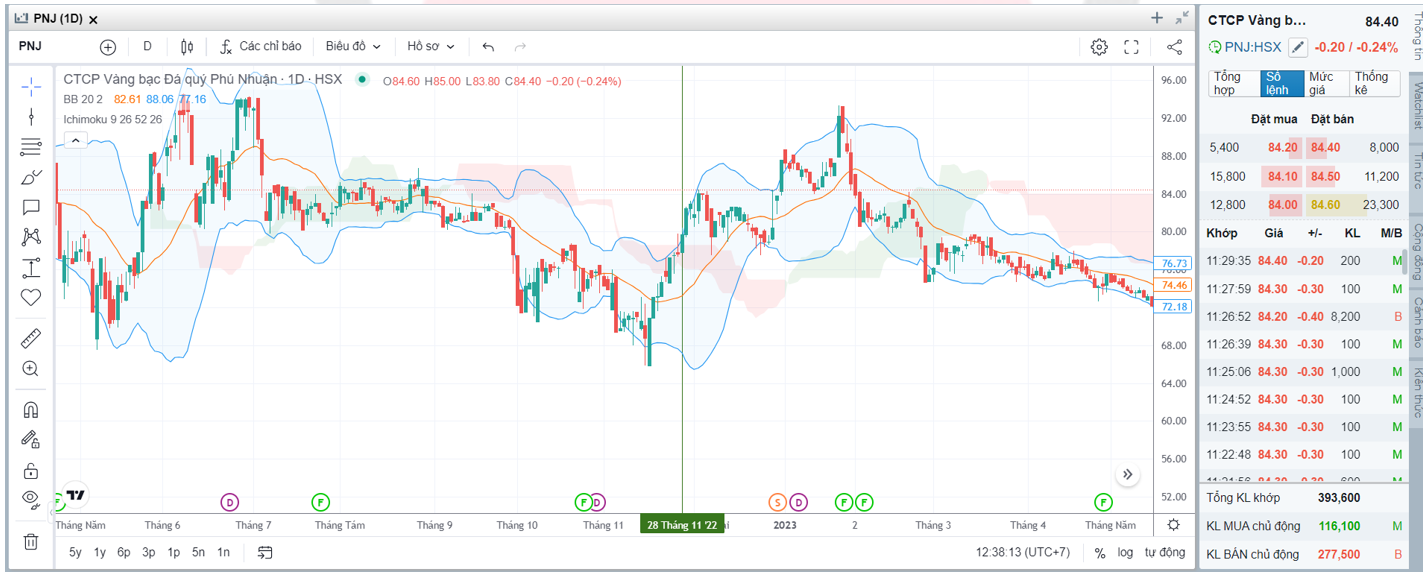
Task: Select the crosshair cursor tool
Action: point(31,86)
